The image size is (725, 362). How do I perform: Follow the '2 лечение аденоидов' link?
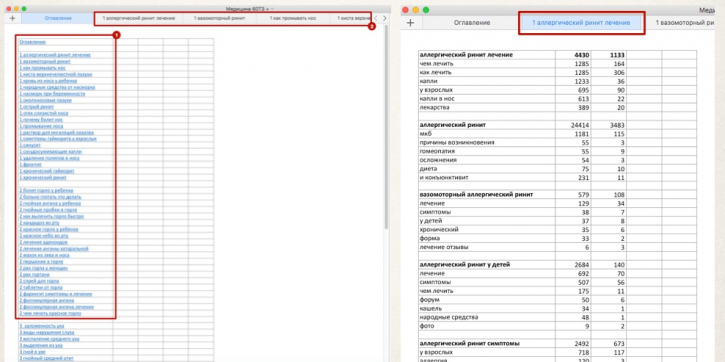(x=43, y=242)
